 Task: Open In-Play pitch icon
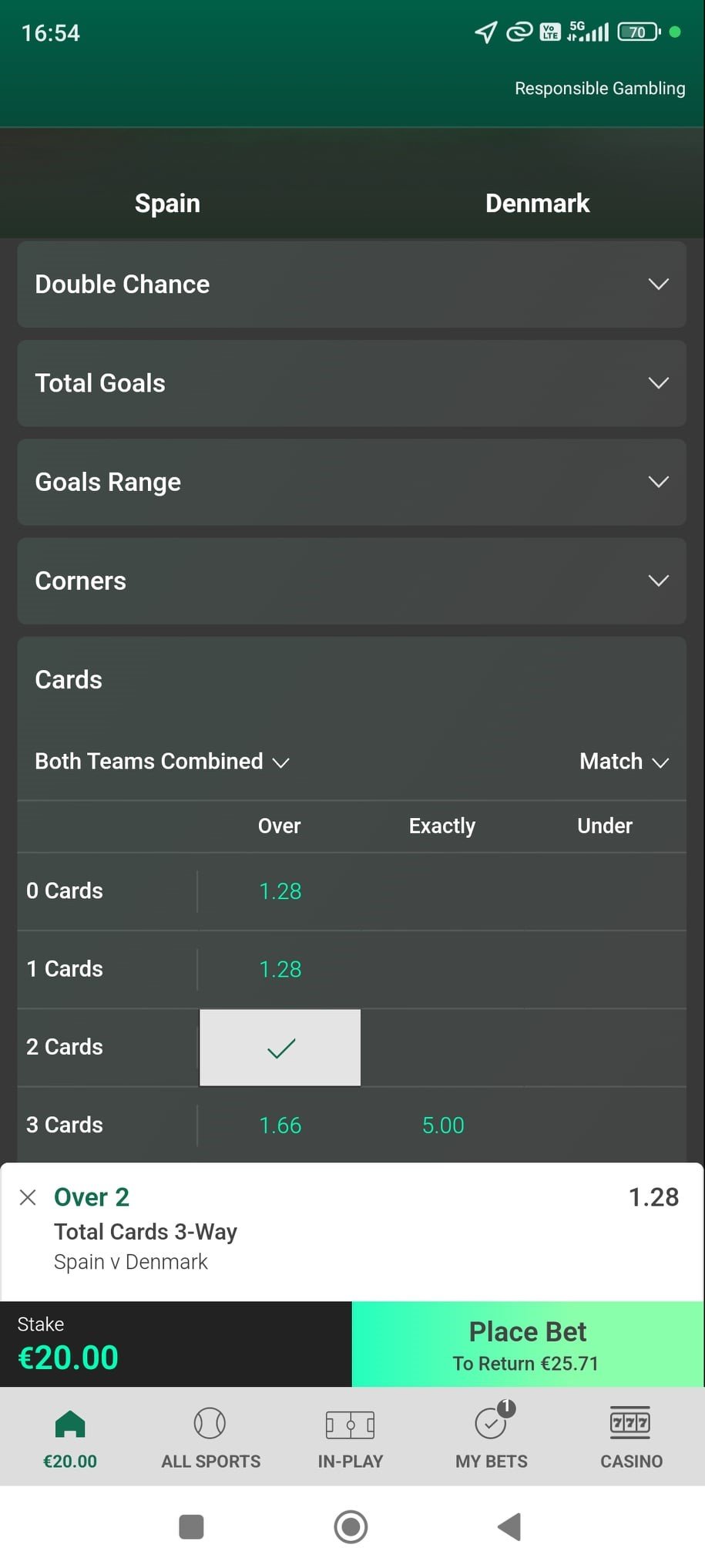tap(350, 1425)
